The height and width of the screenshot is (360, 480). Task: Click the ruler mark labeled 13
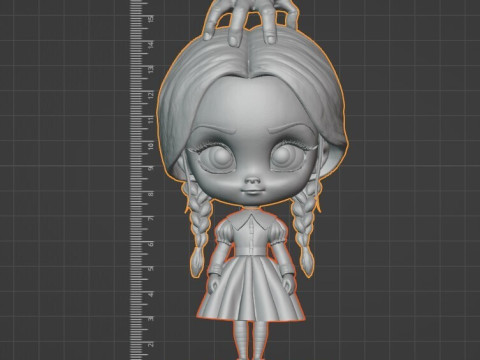pos(152,69)
